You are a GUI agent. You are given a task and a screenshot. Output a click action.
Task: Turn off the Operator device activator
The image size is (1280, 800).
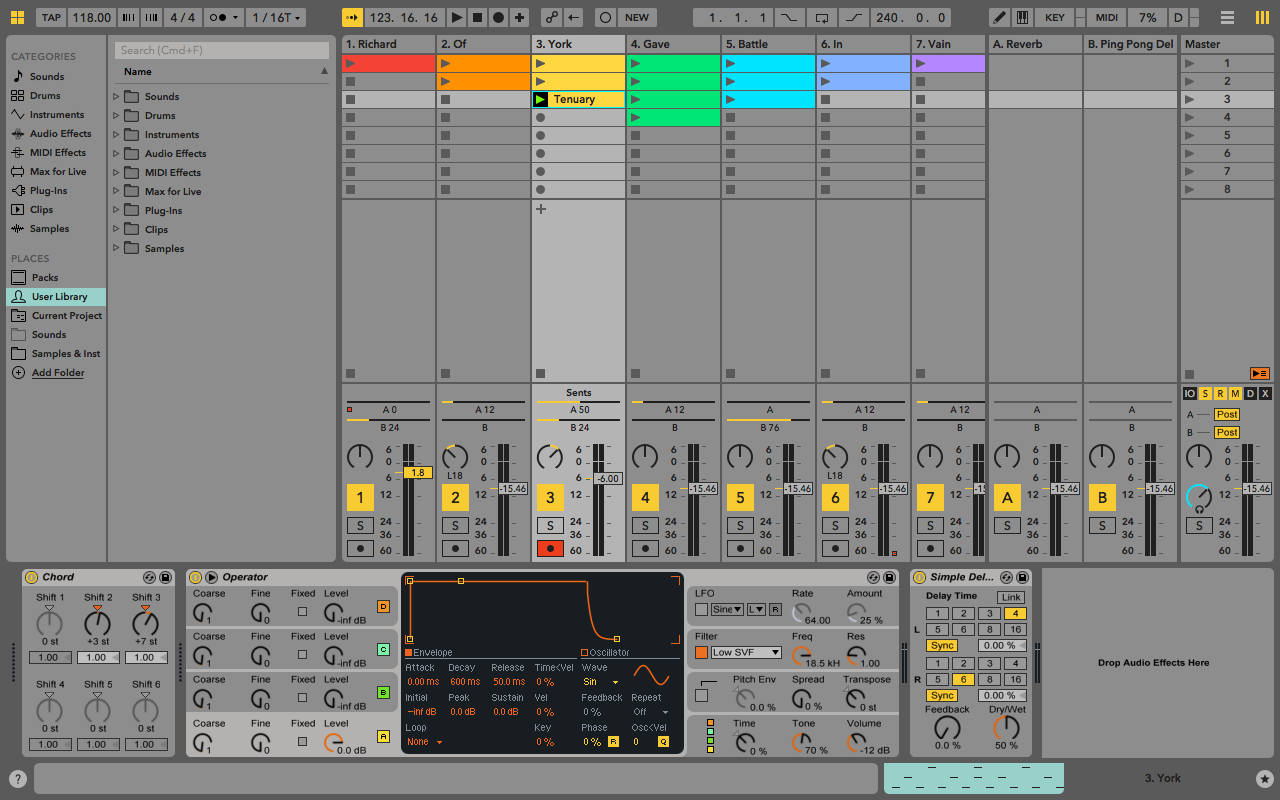click(195, 578)
